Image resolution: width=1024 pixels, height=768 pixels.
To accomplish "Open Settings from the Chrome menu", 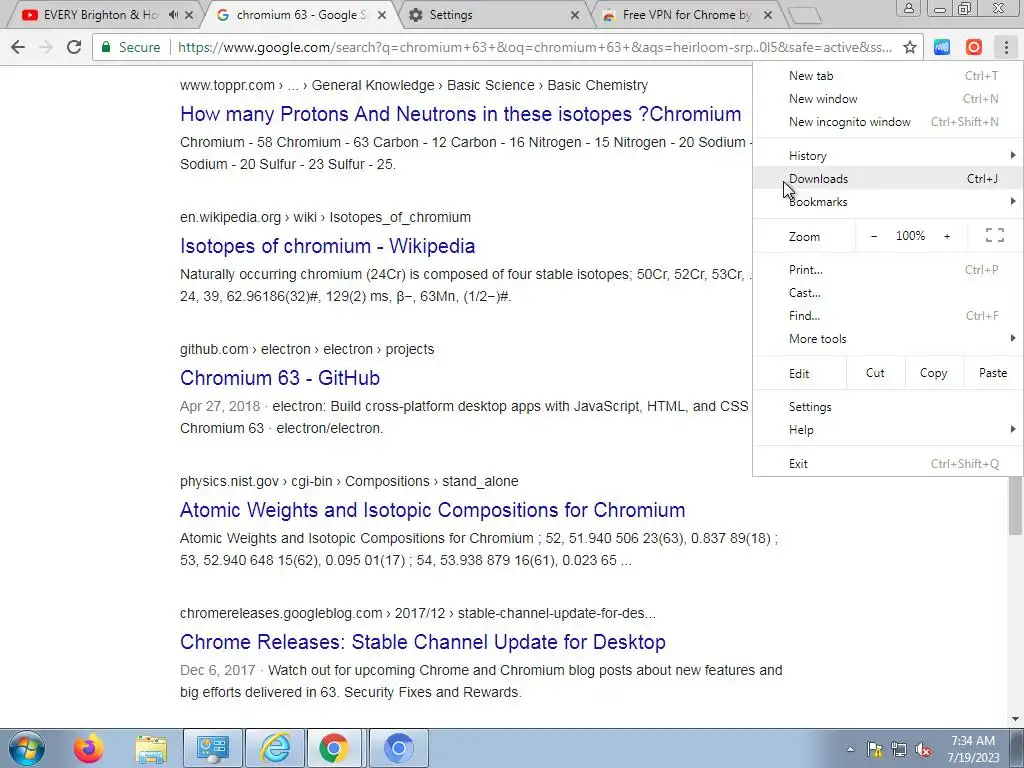I will (888, 407).
